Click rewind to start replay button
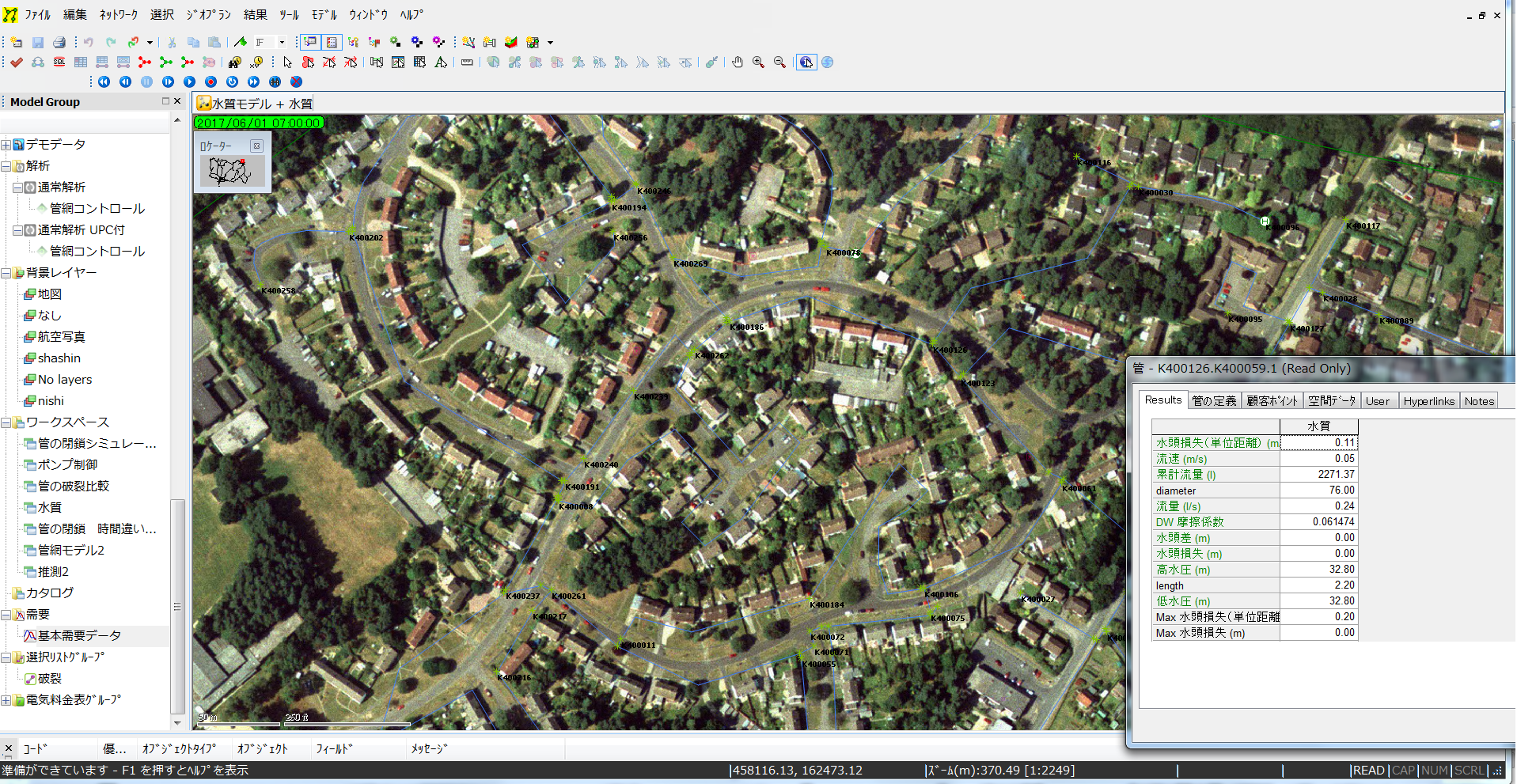The height and width of the screenshot is (784, 1517). coord(104,81)
